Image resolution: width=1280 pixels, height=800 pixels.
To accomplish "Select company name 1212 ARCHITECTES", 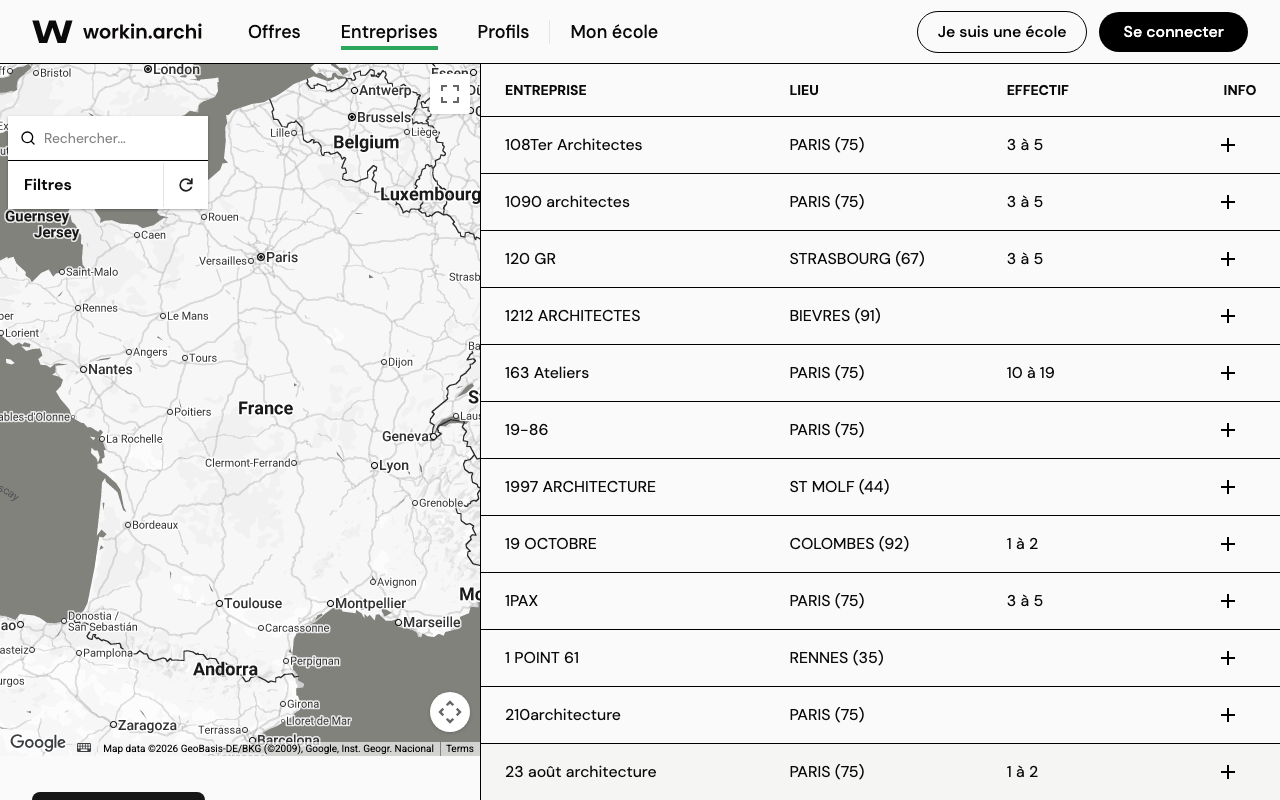I will pyautogui.click(x=572, y=316).
